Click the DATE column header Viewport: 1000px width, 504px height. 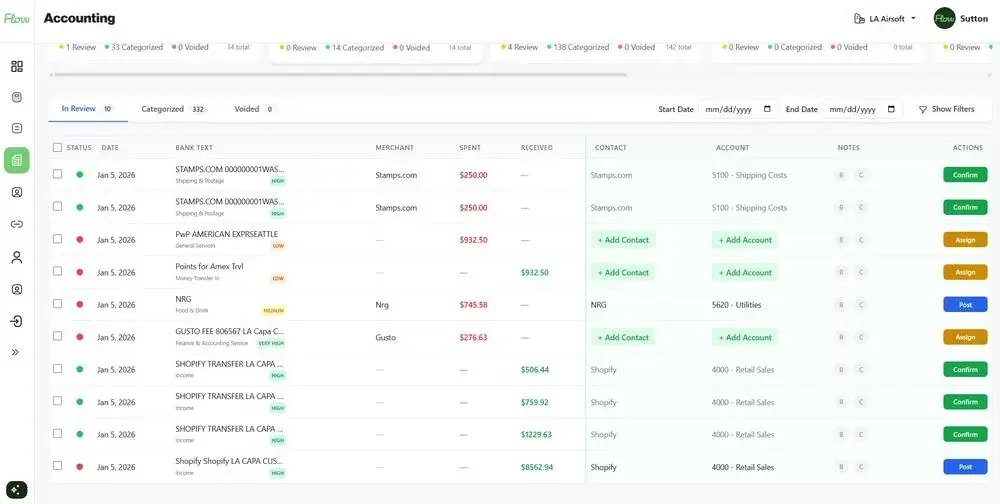point(110,147)
